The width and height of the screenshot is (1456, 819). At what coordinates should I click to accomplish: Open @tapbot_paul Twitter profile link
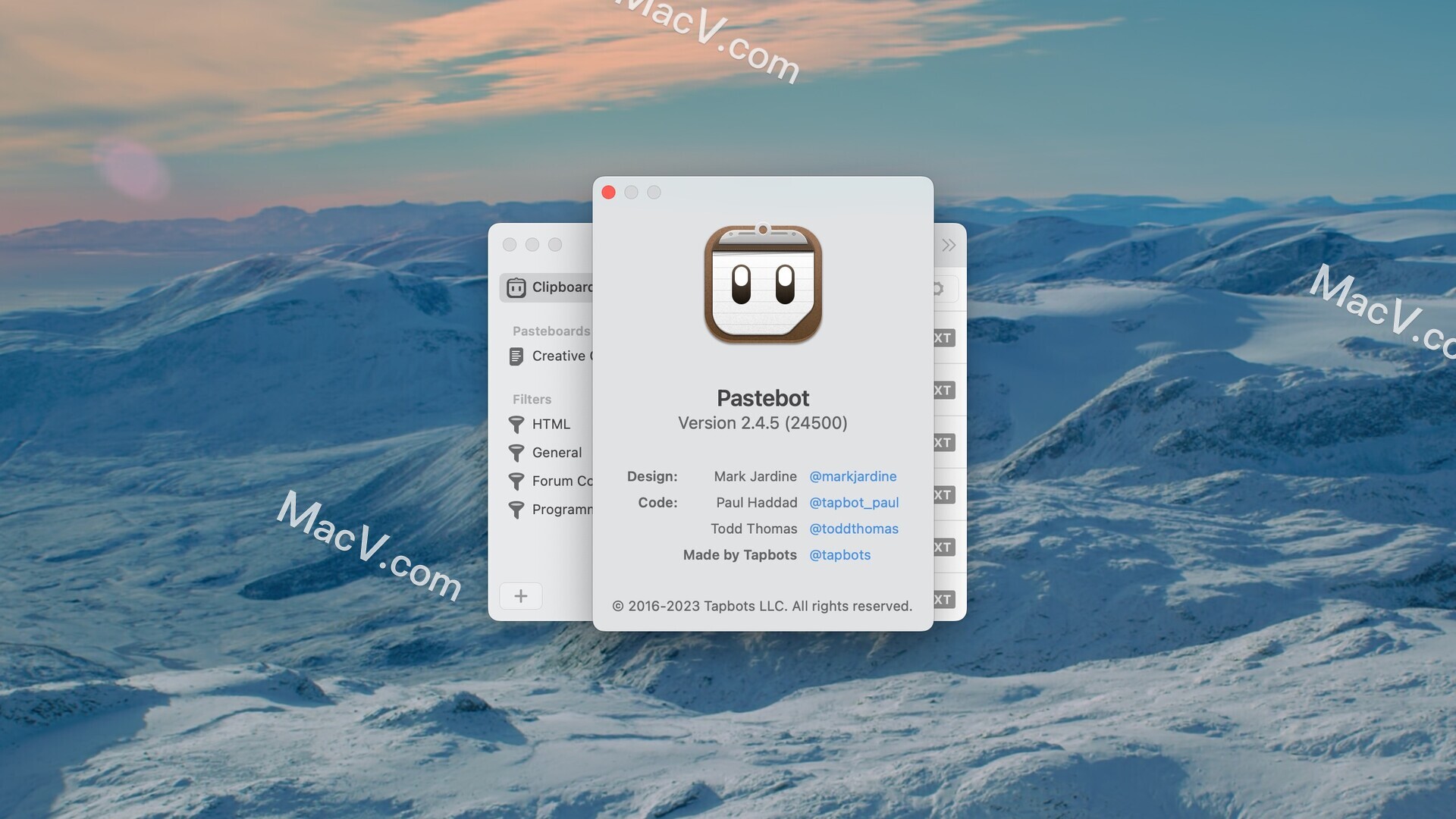[x=852, y=502]
